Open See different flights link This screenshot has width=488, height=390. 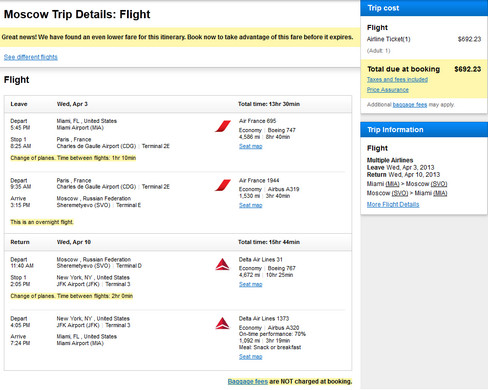point(31,57)
